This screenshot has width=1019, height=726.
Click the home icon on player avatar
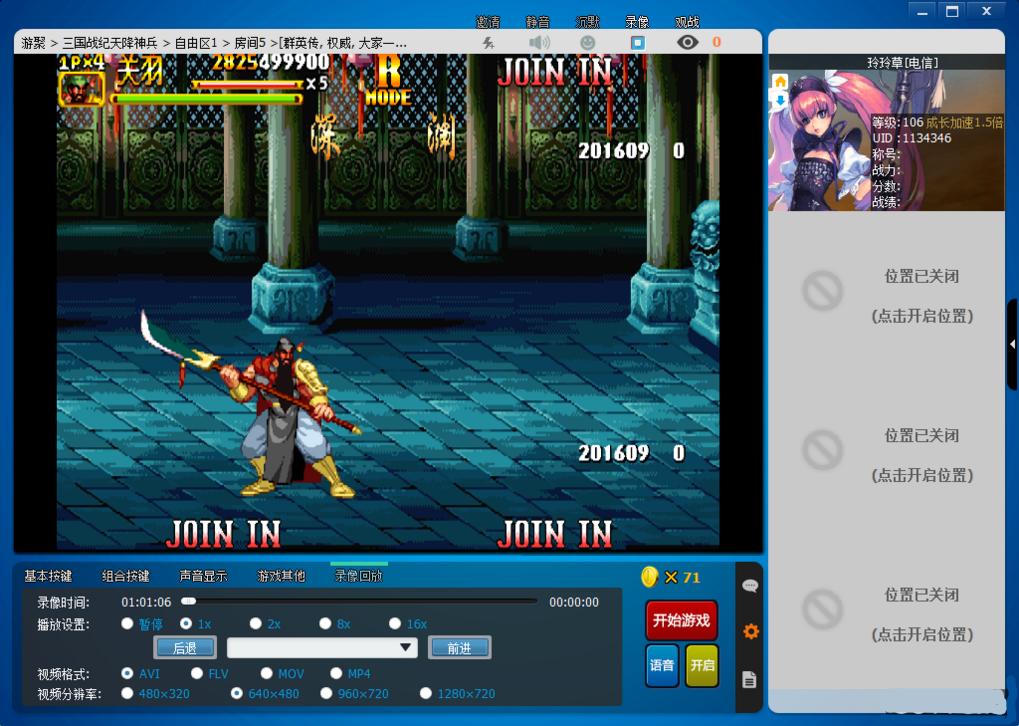(780, 82)
